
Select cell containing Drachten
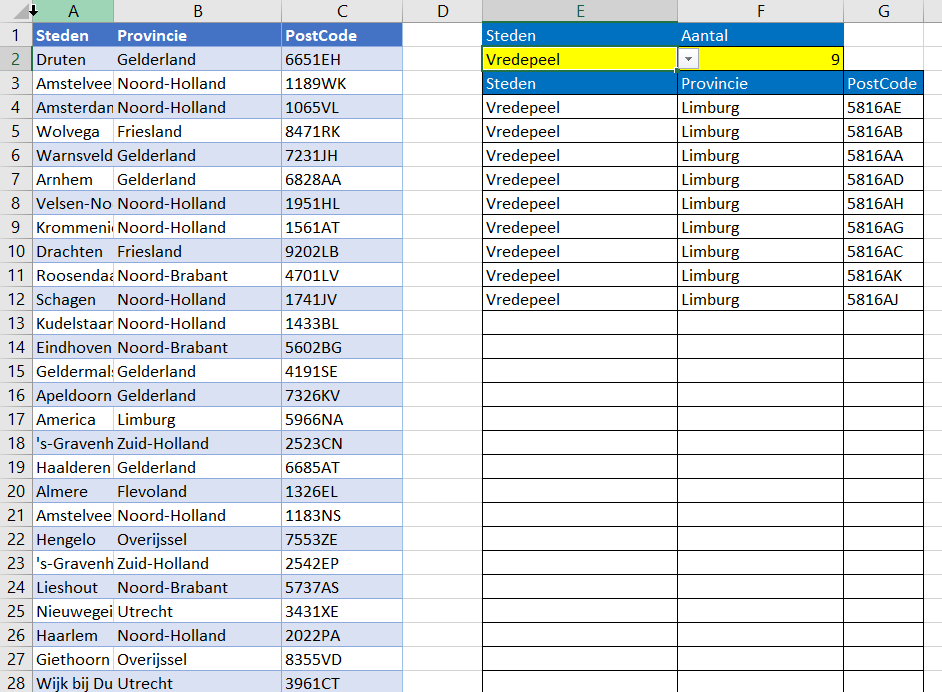click(73, 251)
